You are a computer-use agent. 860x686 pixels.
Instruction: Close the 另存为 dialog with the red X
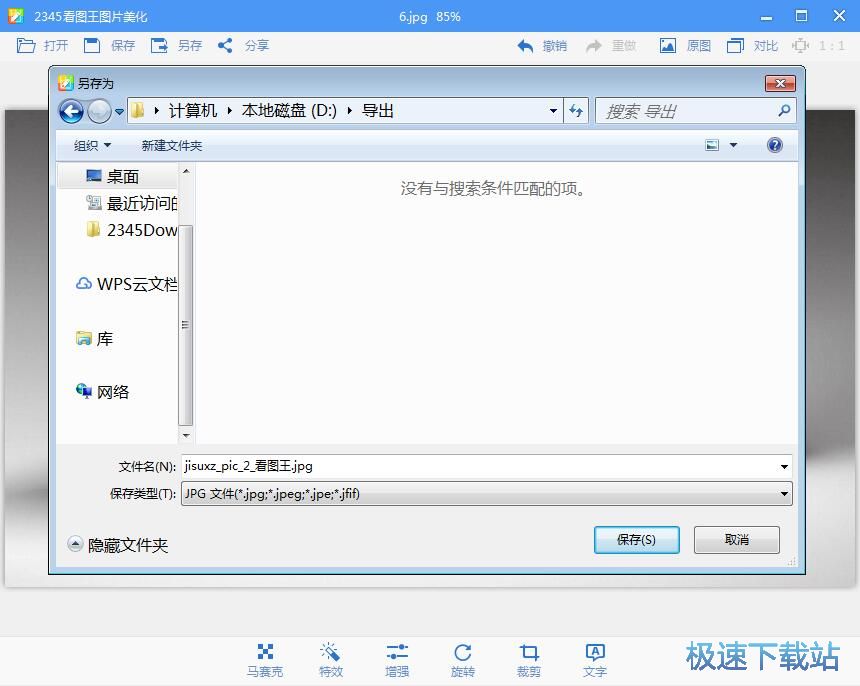point(780,83)
